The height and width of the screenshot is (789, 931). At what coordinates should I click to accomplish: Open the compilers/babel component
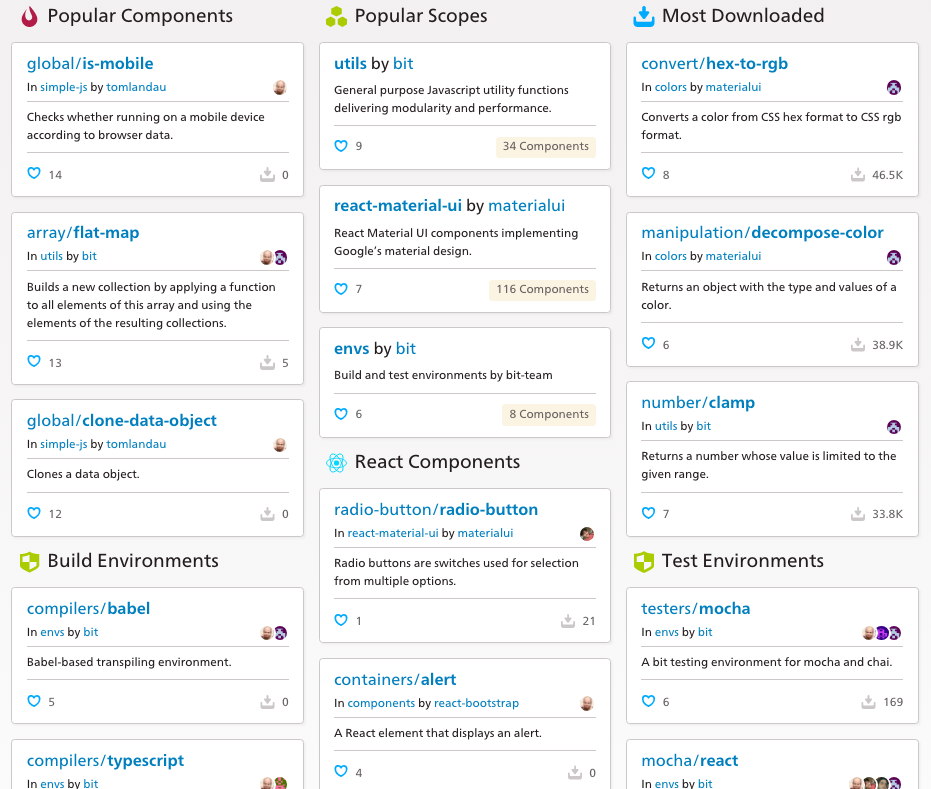click(88, 609)
